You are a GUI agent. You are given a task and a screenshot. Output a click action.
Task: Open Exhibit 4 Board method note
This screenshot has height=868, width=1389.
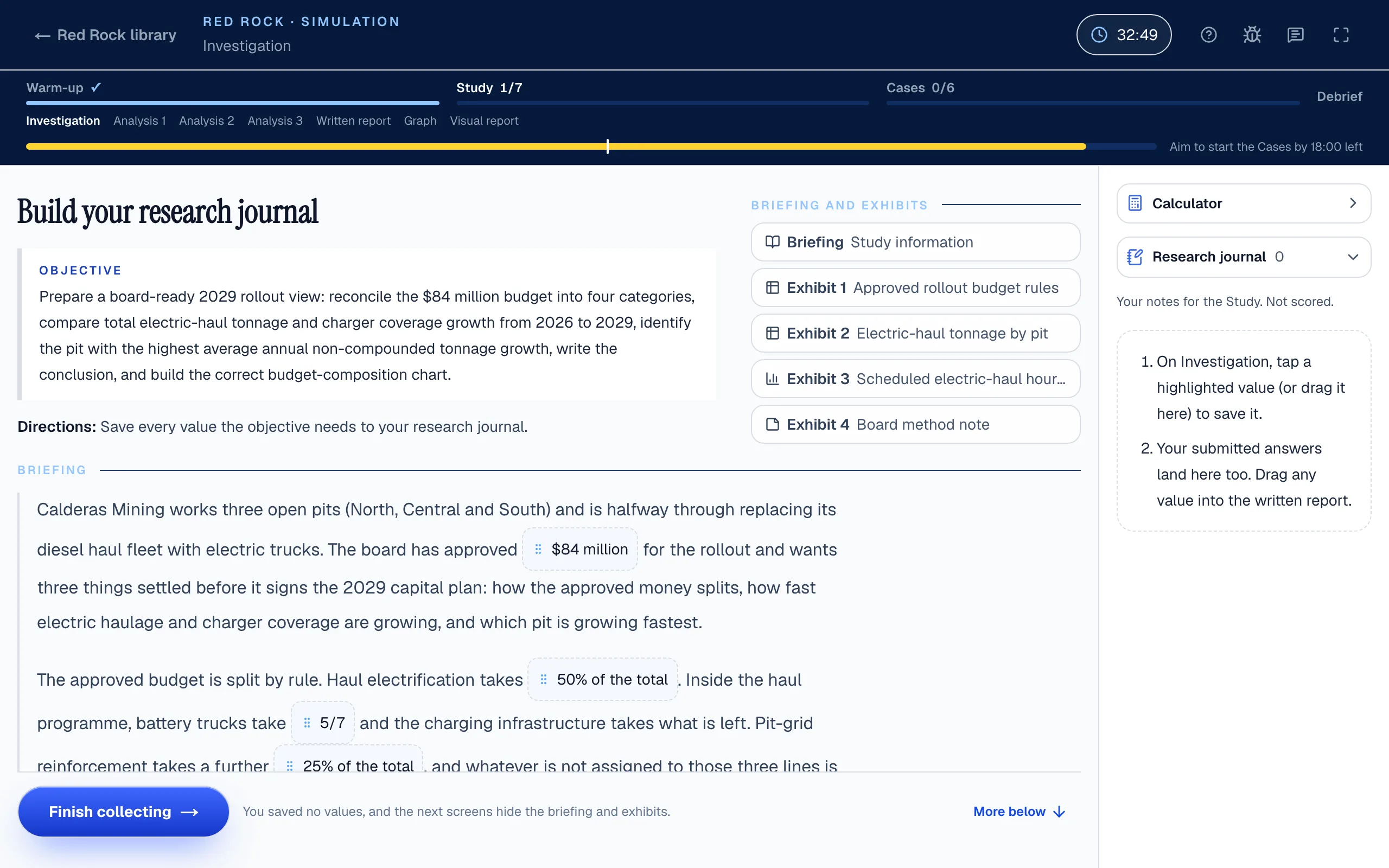tap(915, 424)
